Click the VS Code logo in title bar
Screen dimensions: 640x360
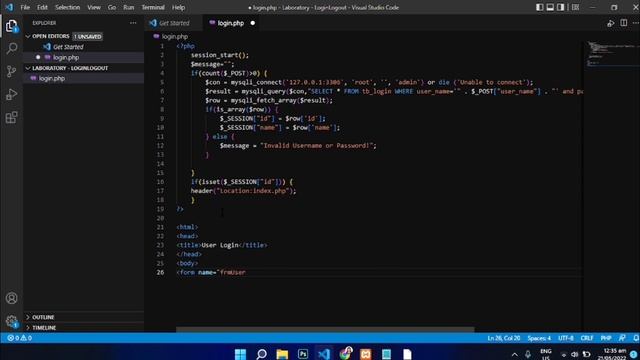[x=9, y=7]
